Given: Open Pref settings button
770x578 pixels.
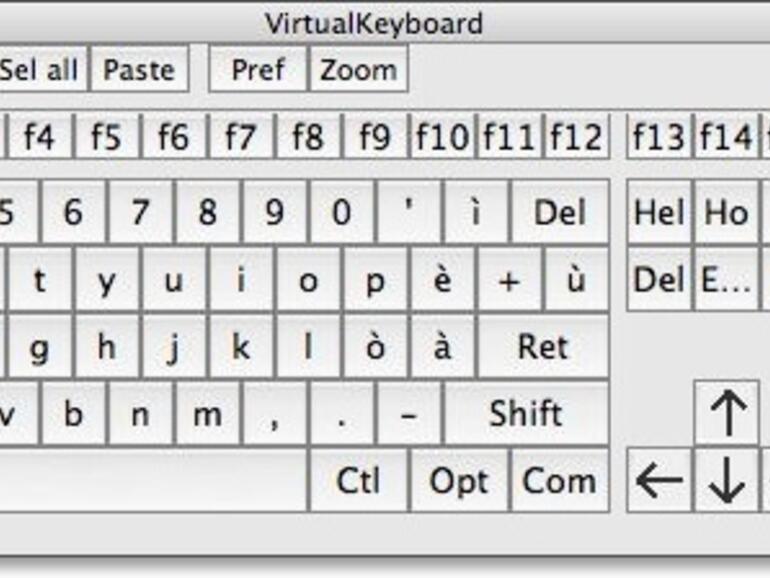Looking at the screenshot, I should coord(258,70).
